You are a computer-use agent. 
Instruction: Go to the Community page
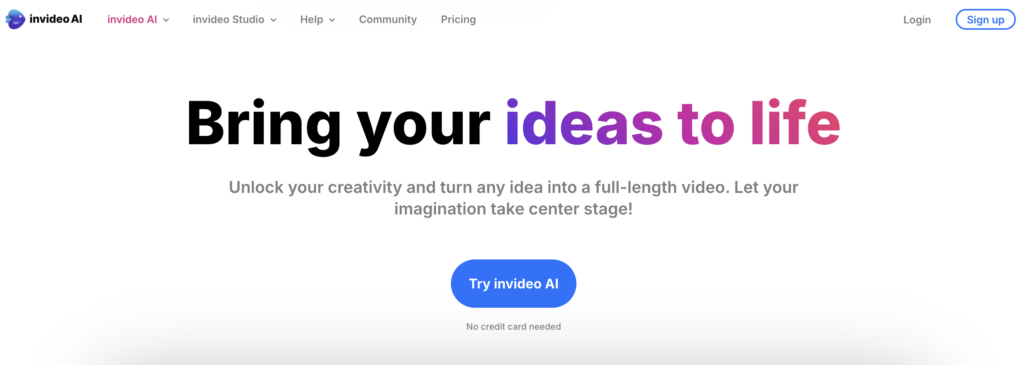coord(388,20)
